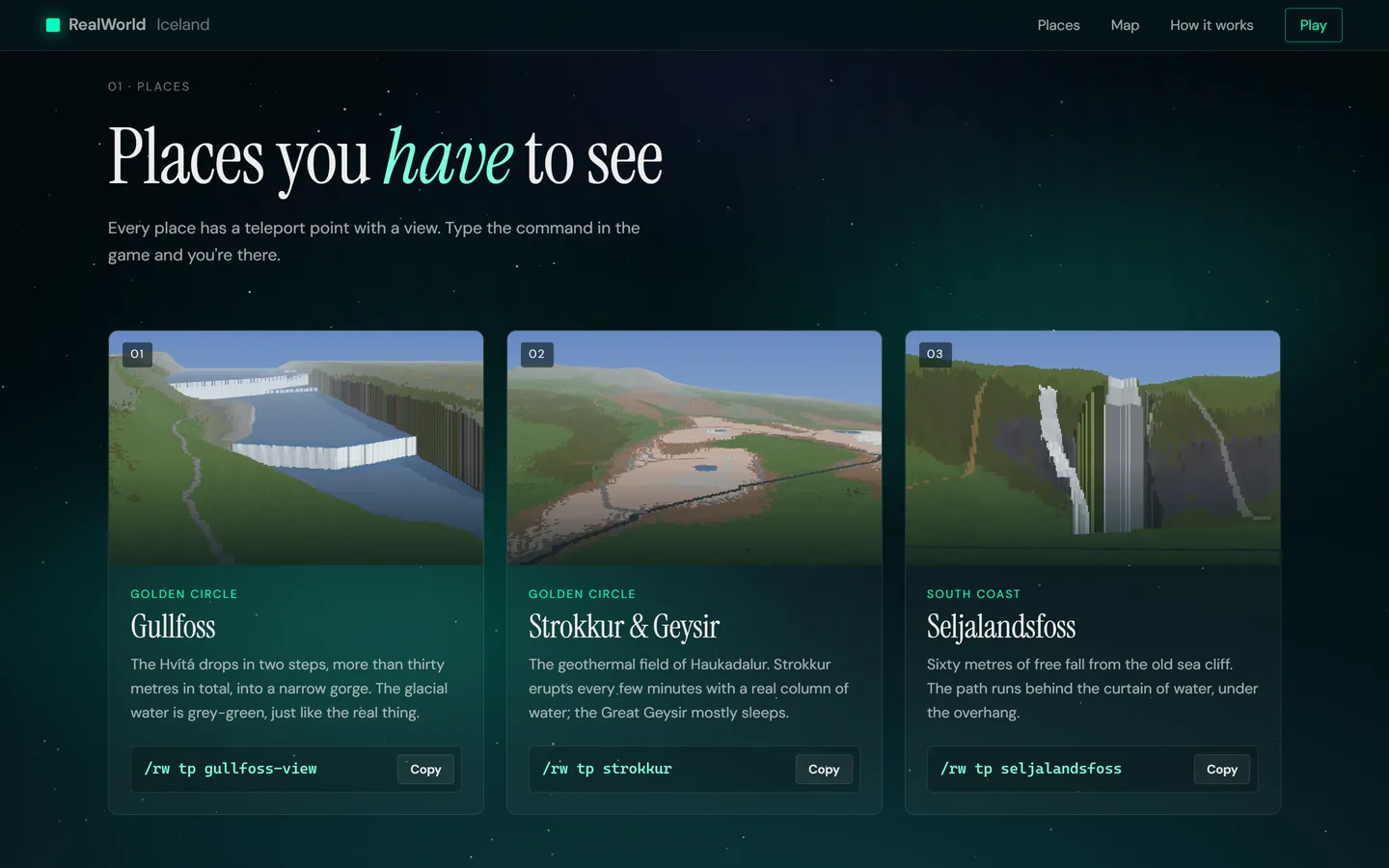Click the 02 badge on Strokkur card

(x=536, y=354)
